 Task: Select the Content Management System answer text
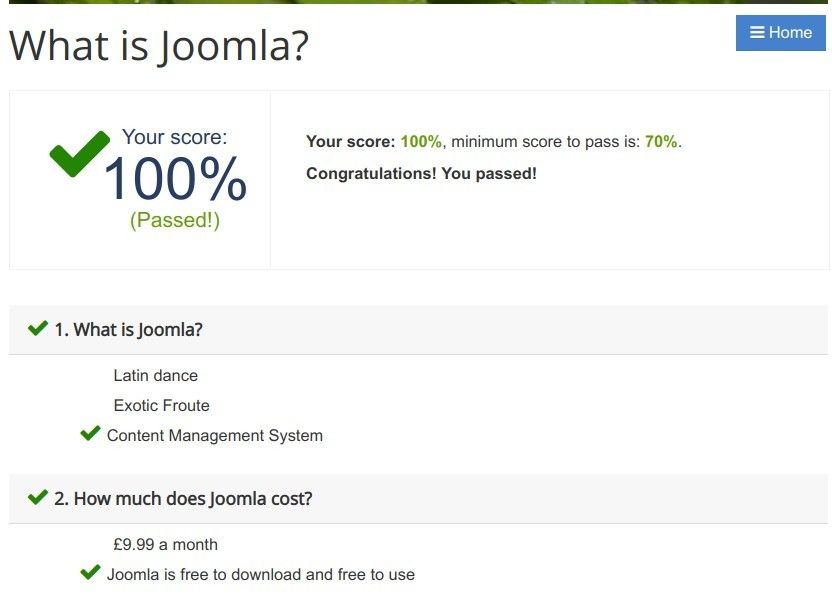[215, 436]
